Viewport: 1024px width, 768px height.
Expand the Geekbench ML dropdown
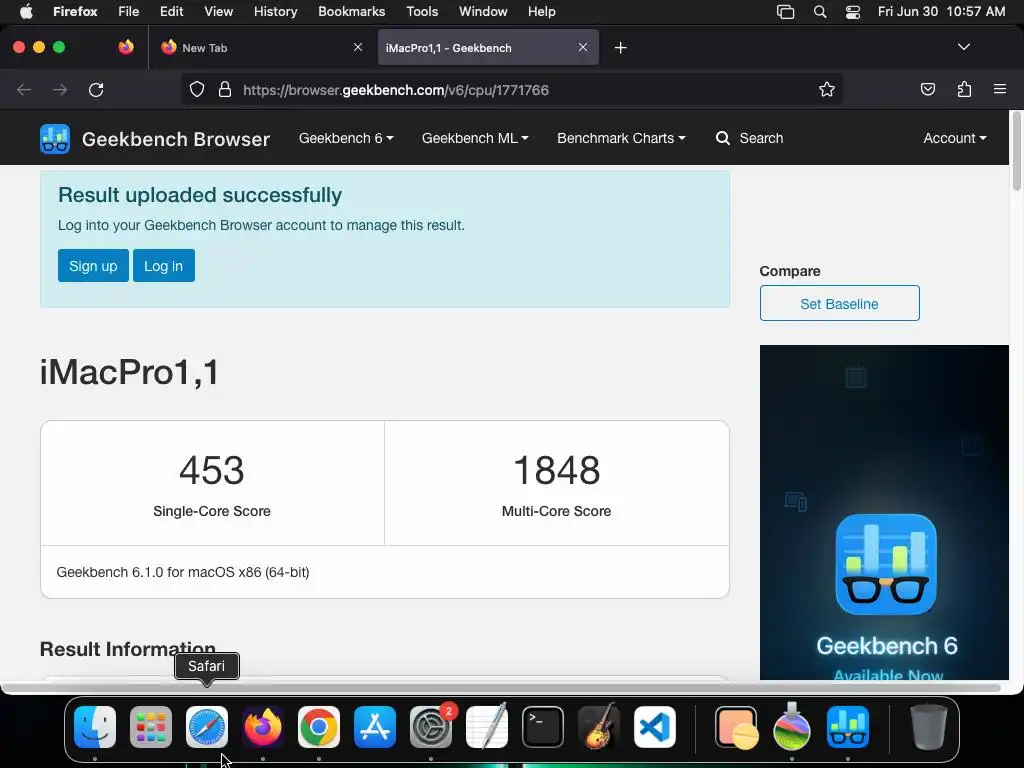[475, 138]
